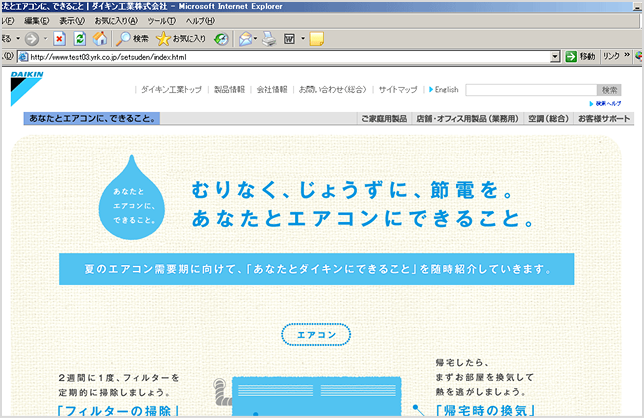Open the ツール(T) menu
This screenshot has width=644, height=418.
tap(161, 21)
